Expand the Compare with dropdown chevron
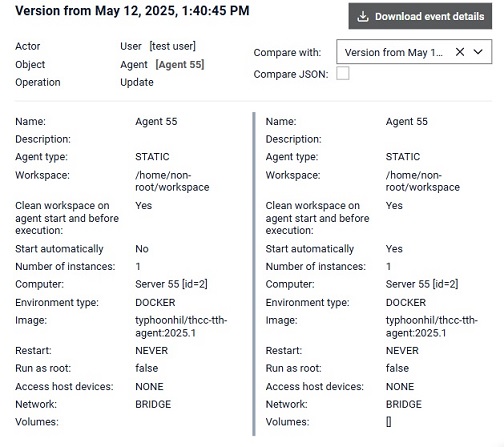Screen dimensions: 504x447 tap(478, 52)
